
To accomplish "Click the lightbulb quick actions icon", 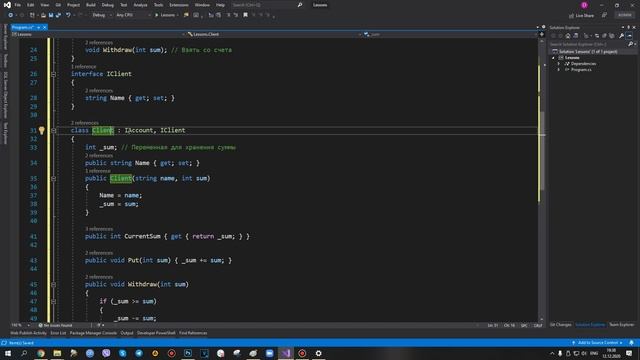I will click(x=42, y=130).
